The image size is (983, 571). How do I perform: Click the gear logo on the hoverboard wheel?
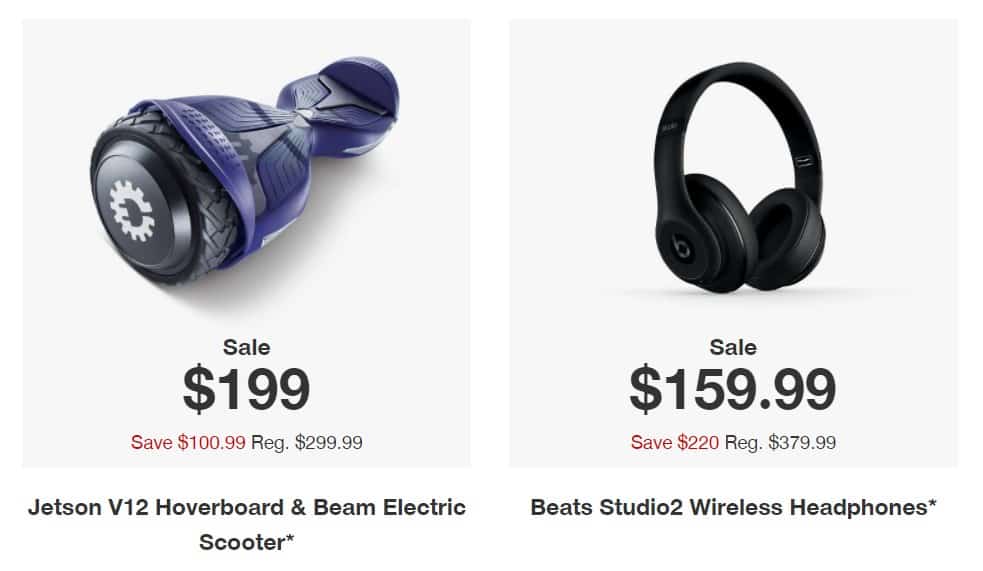pos(131,211)
